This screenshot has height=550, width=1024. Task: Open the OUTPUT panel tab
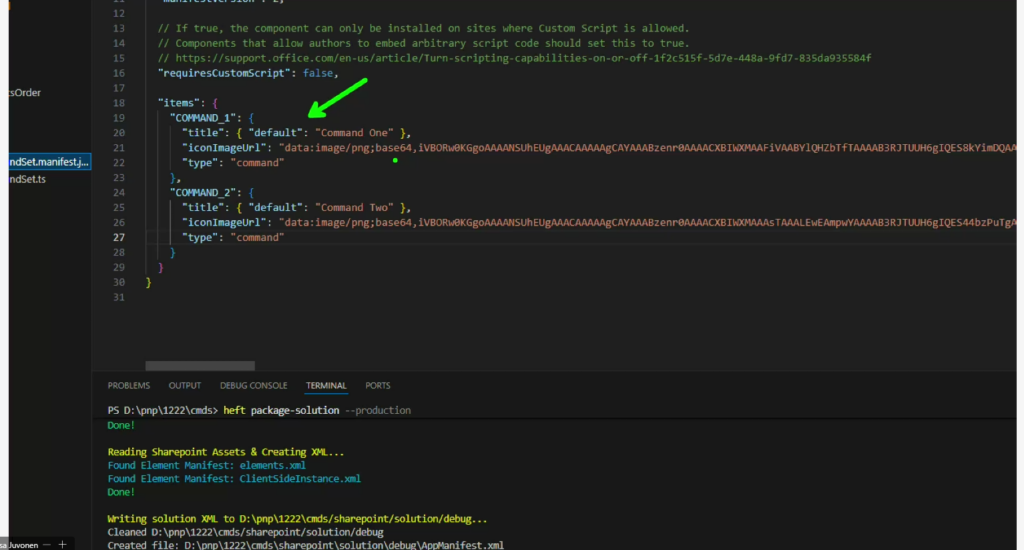(184, 385)
